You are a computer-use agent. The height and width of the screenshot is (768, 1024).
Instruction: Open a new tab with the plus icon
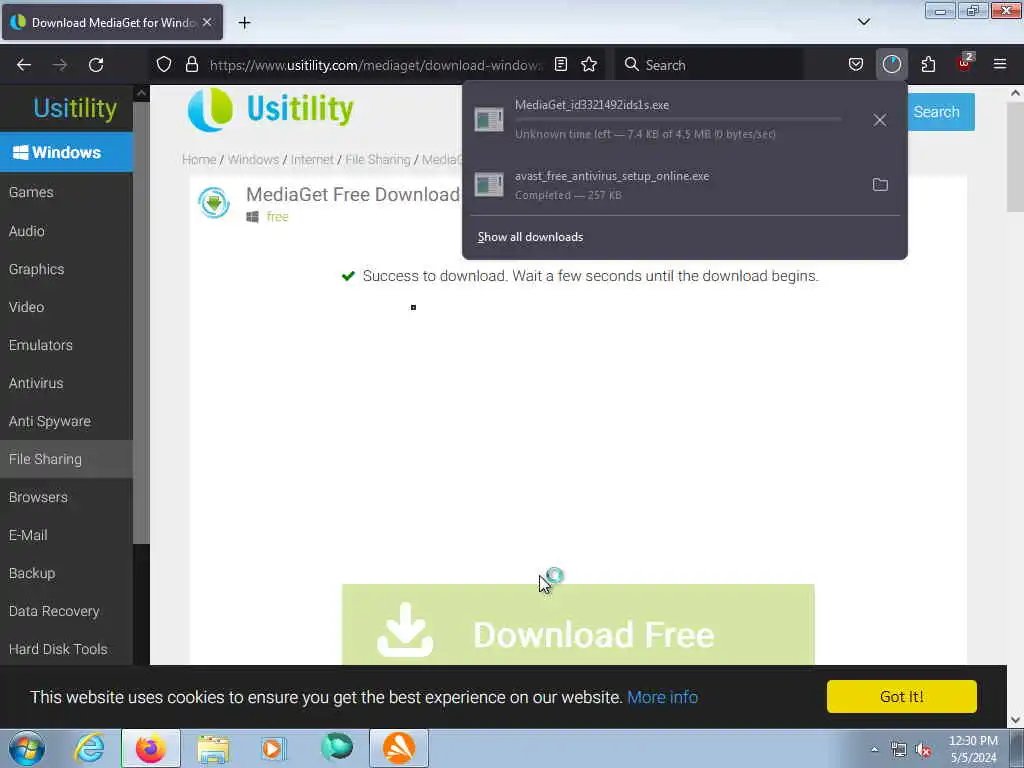tap(244, 23)
